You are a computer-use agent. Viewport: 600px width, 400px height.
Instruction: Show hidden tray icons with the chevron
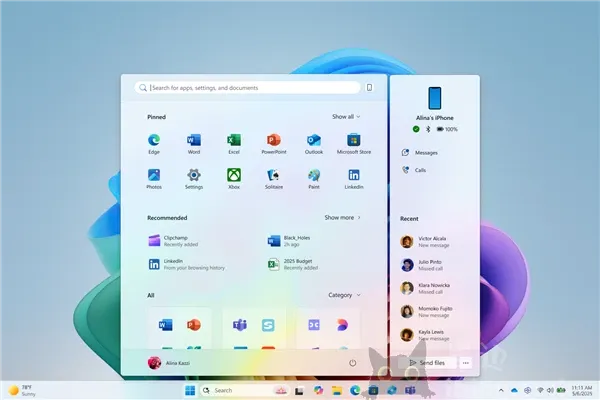click(x=501, y=390)
